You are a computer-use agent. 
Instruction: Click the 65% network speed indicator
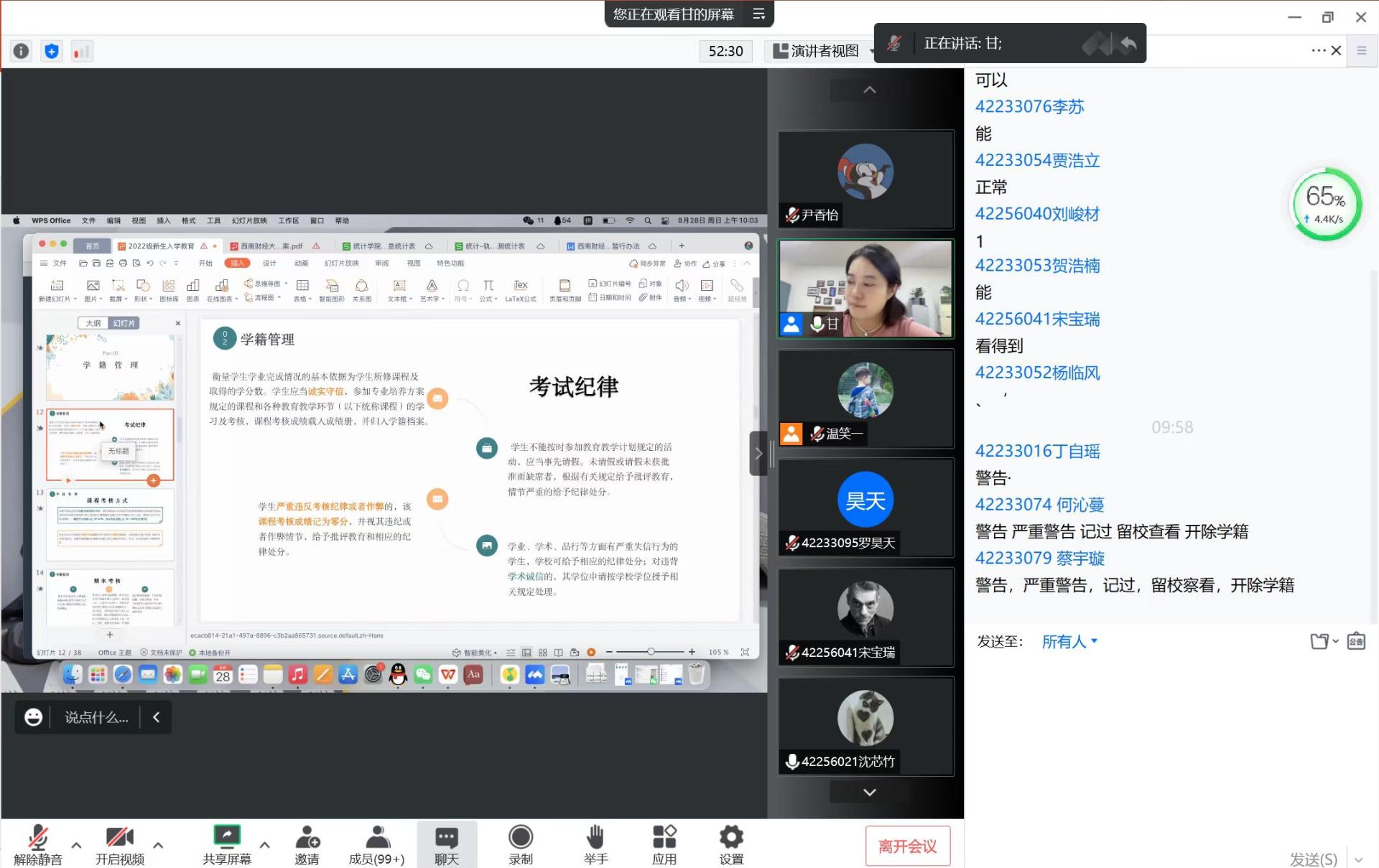[1326, 204]
